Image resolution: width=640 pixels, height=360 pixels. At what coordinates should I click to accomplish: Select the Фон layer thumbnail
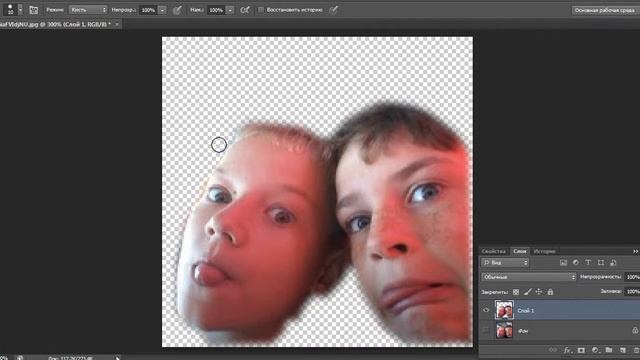pos(504,330)
